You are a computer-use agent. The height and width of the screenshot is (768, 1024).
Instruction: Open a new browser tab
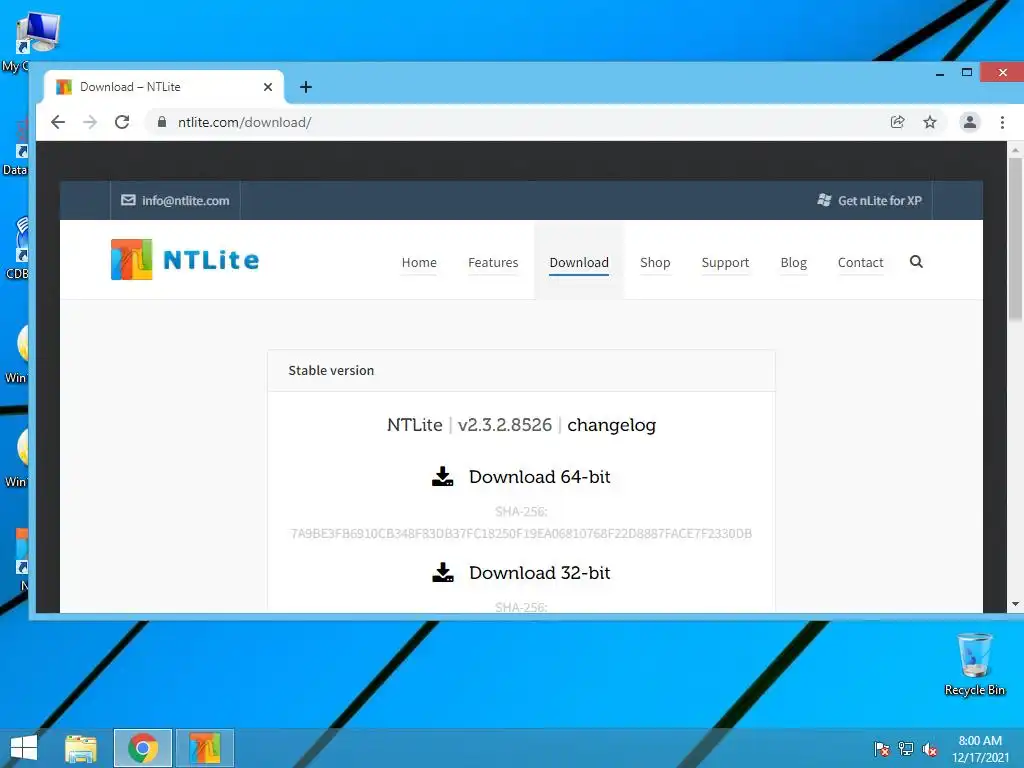tap(306, 87)
